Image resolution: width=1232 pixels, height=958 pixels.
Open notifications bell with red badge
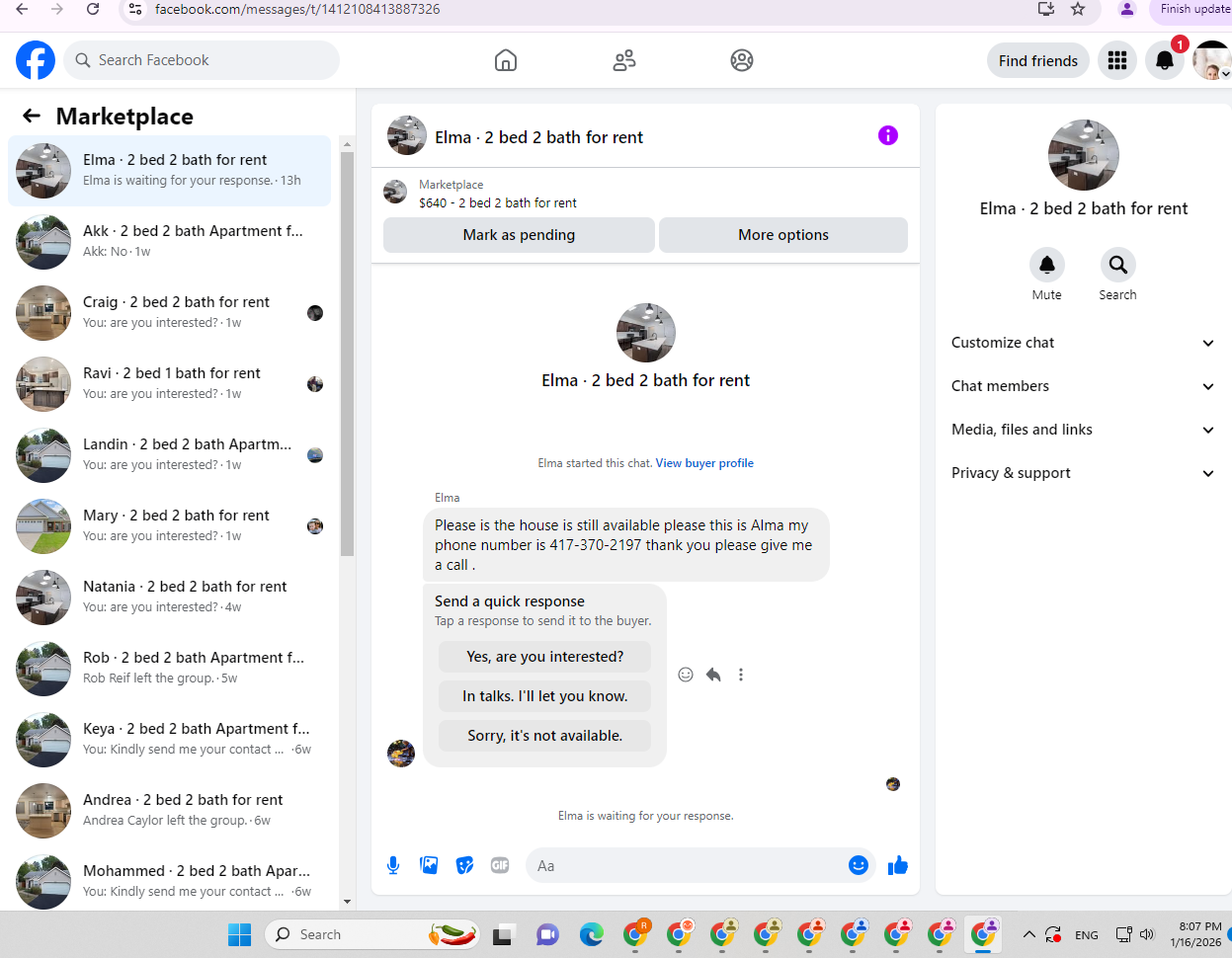(x=1165, y=60)
